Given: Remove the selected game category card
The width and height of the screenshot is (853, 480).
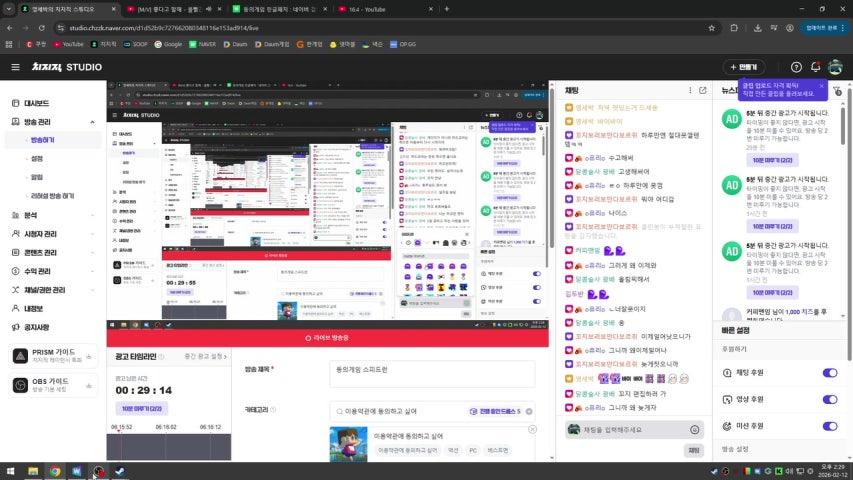Looking at the screenshot, I should coord(532,429).
